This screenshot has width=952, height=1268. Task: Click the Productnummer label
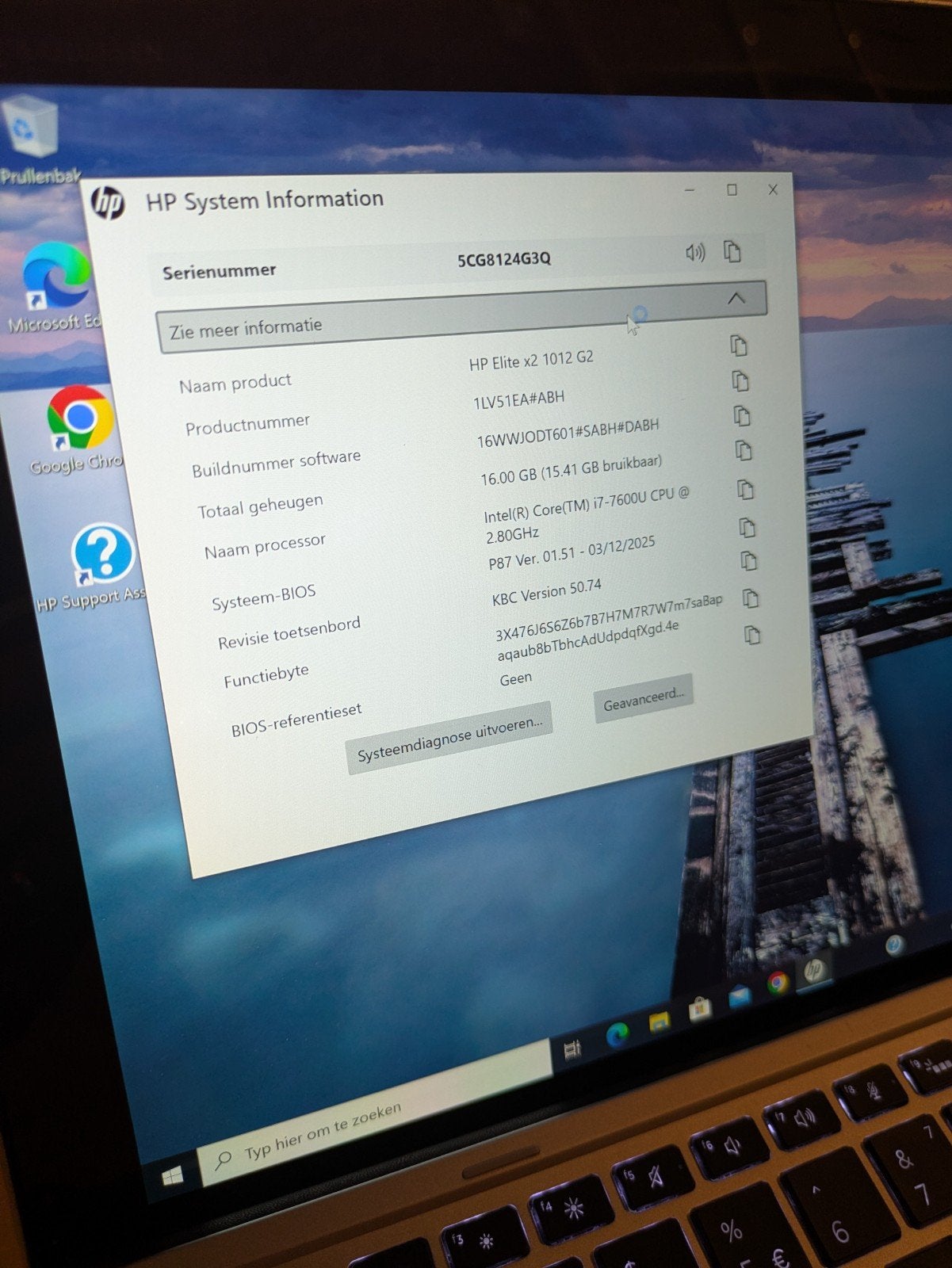click(x=247, y=424)
